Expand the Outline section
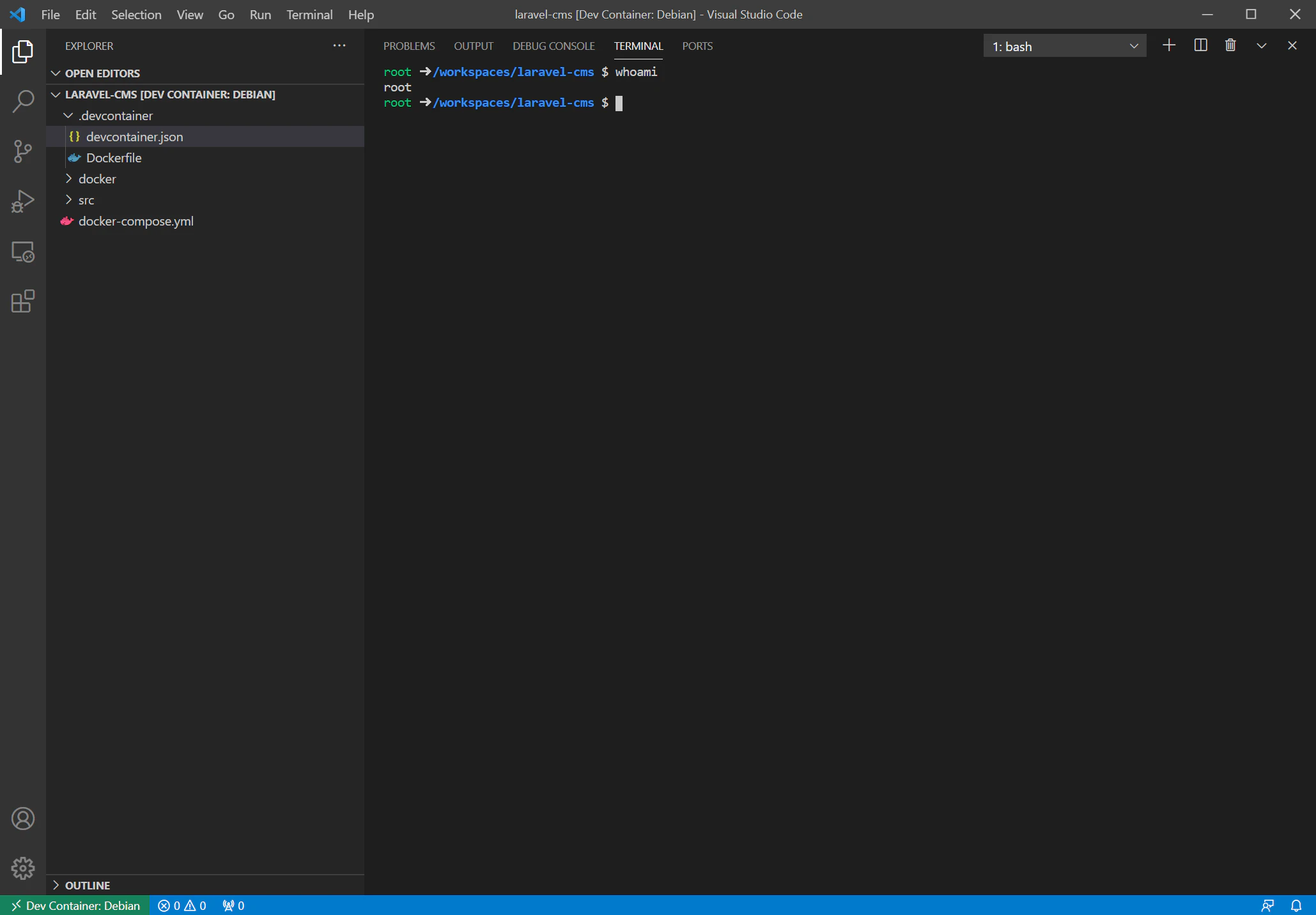Image resolution: width=1316 pixels, height=915 pixels. (x=205, y=885)
